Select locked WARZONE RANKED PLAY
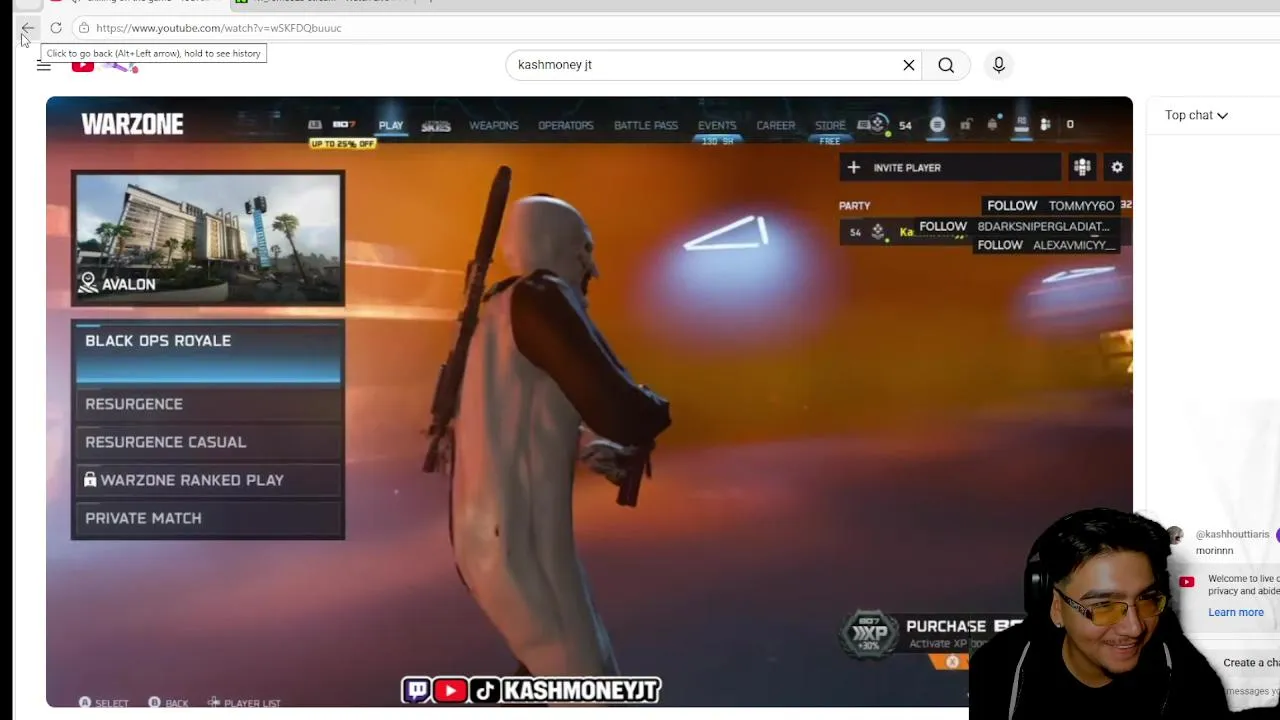 [208, 480]
